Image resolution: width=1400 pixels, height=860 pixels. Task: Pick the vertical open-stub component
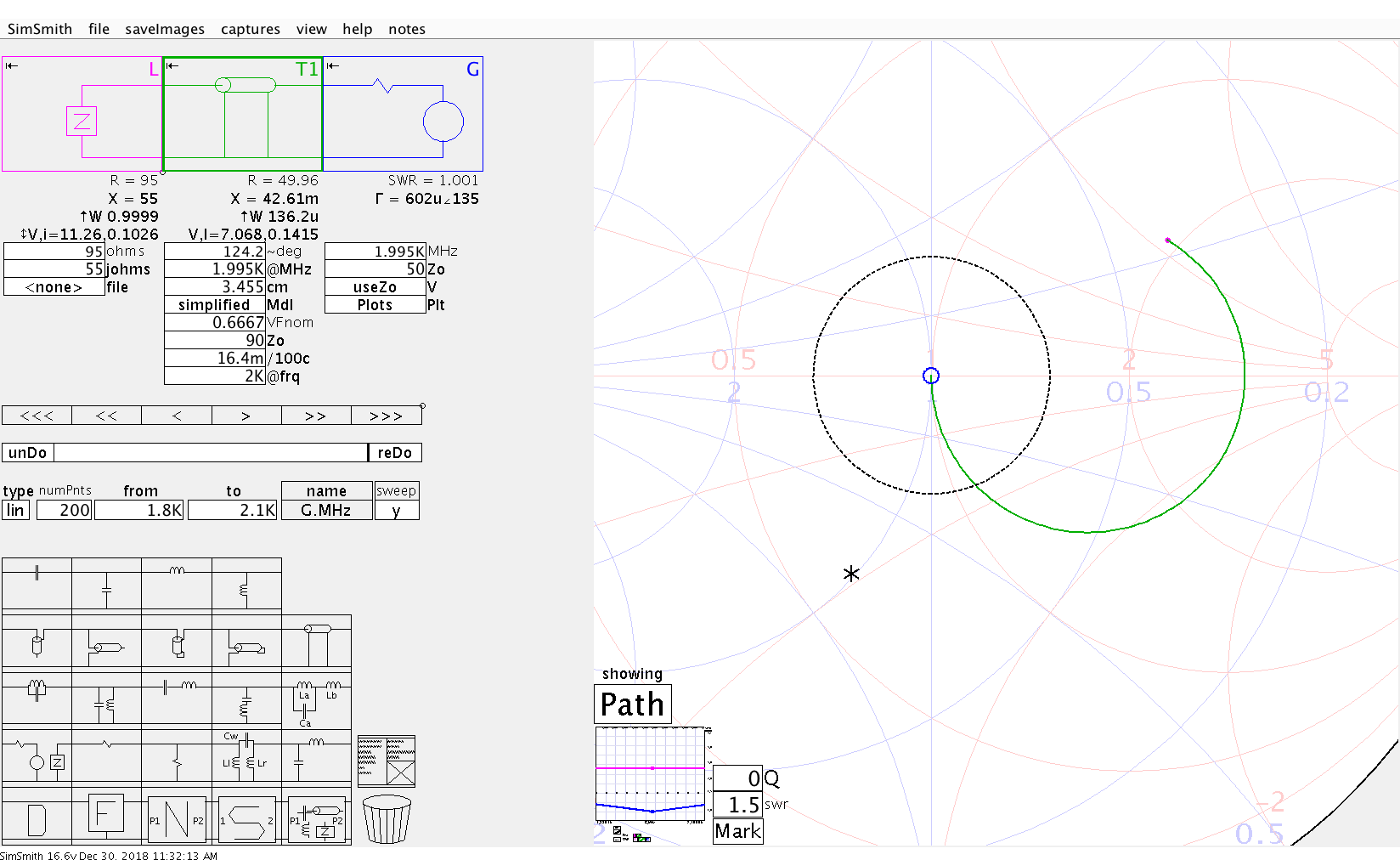pyautogui.click(x=37, y=642)
